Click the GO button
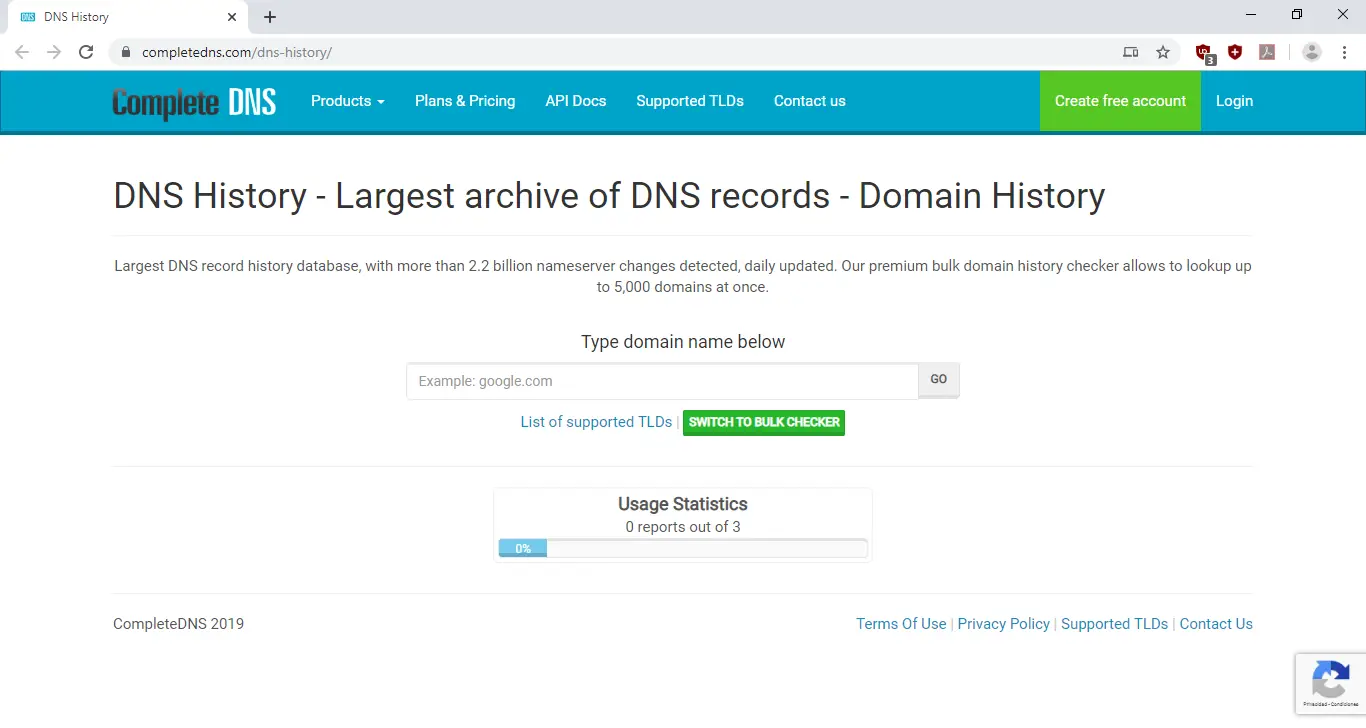 pyautogui.click(x=938, y=380)
